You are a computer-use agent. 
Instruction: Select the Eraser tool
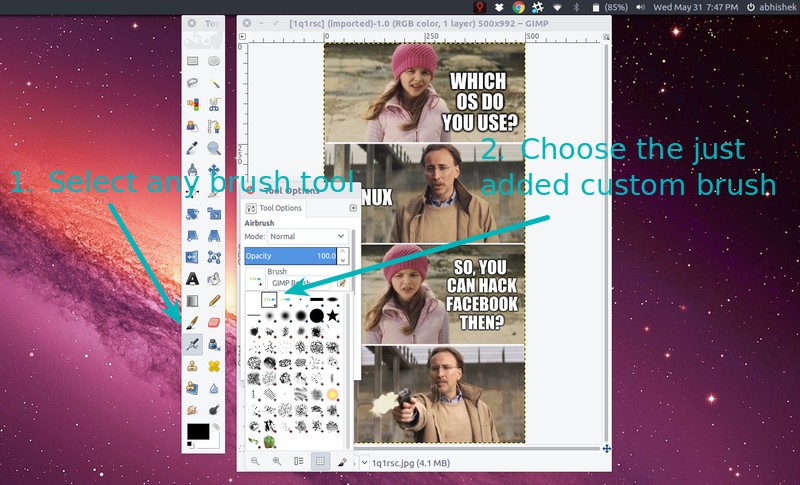[x=214, y=323]
